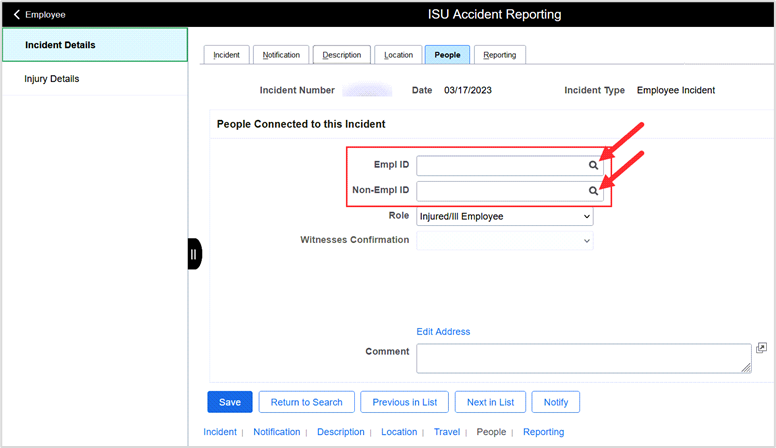The width and height of the screenshot is (776, 448).
Task: Click the date value 03/17/2023
Action: click(468, 90)
